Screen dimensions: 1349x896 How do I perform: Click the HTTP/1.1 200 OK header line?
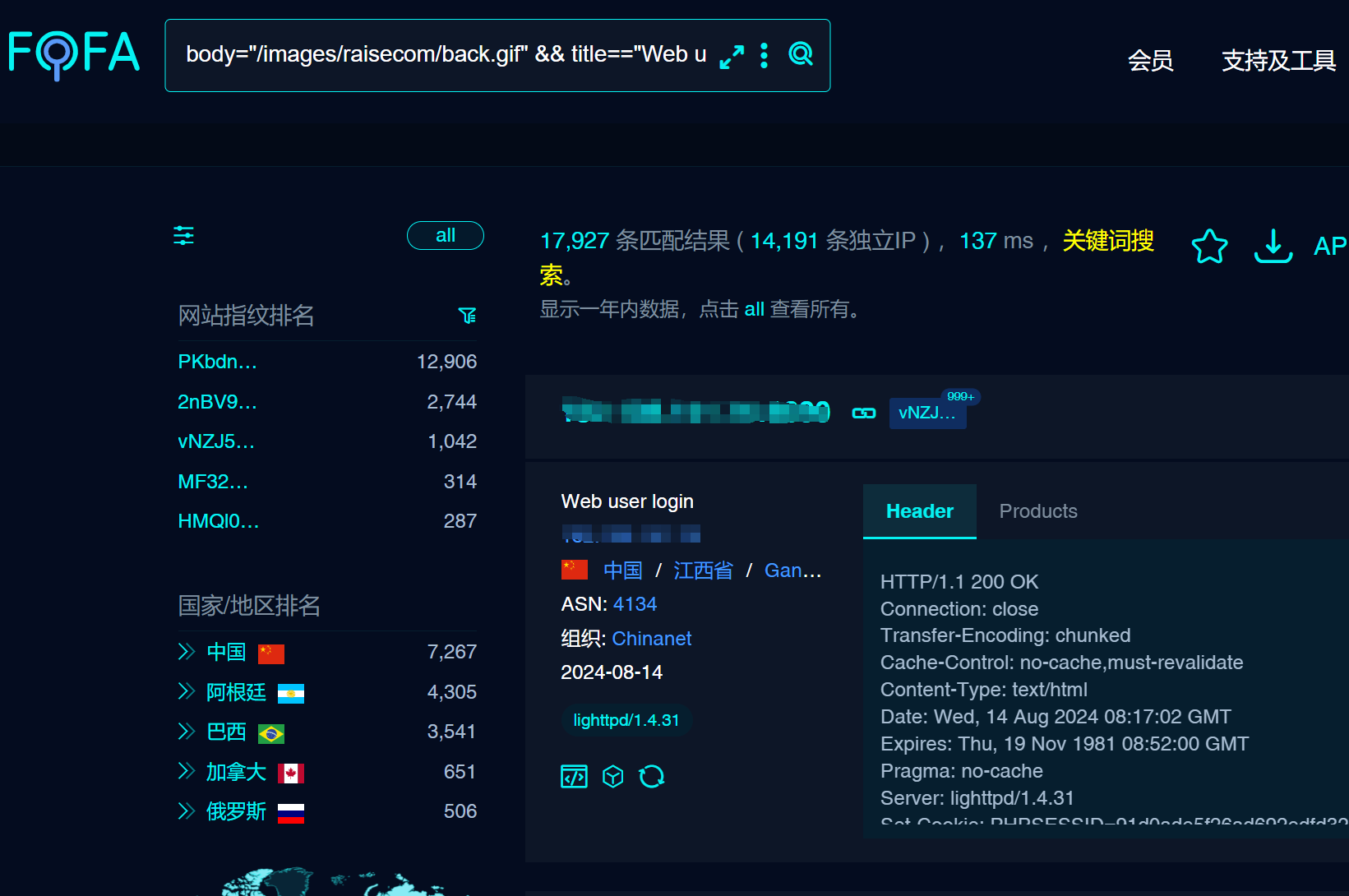(959, 582)
